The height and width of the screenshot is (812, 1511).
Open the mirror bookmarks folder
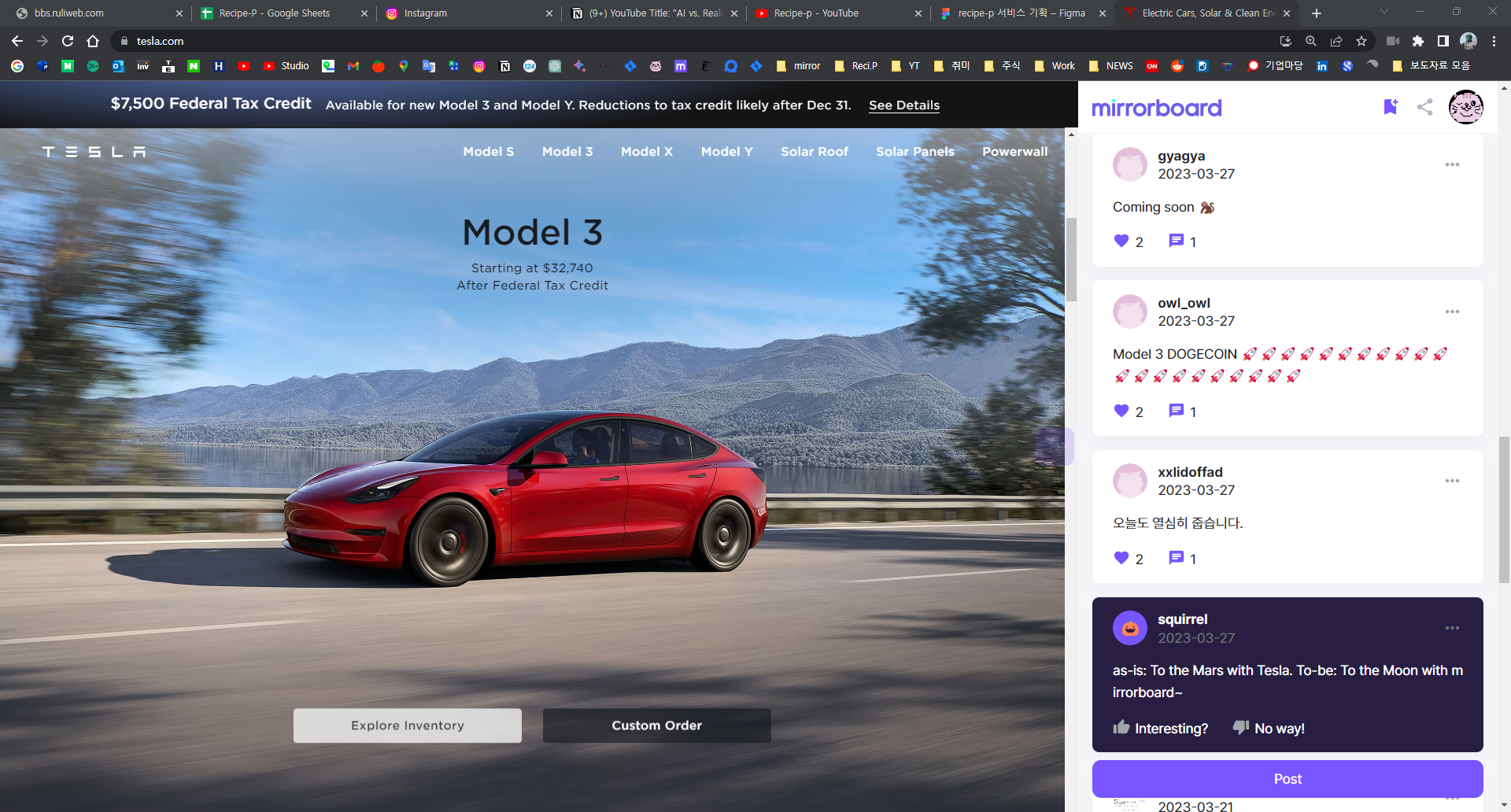798,66
